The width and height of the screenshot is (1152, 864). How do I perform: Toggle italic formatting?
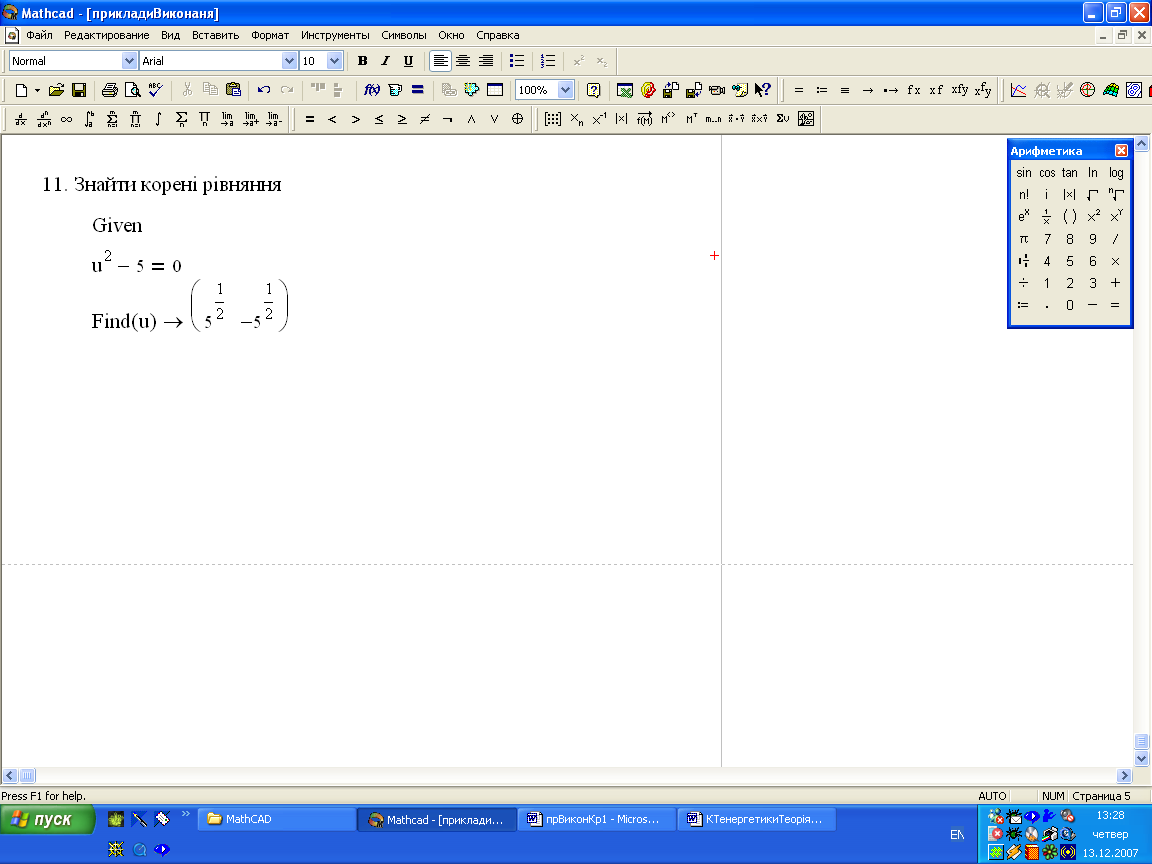385,61
